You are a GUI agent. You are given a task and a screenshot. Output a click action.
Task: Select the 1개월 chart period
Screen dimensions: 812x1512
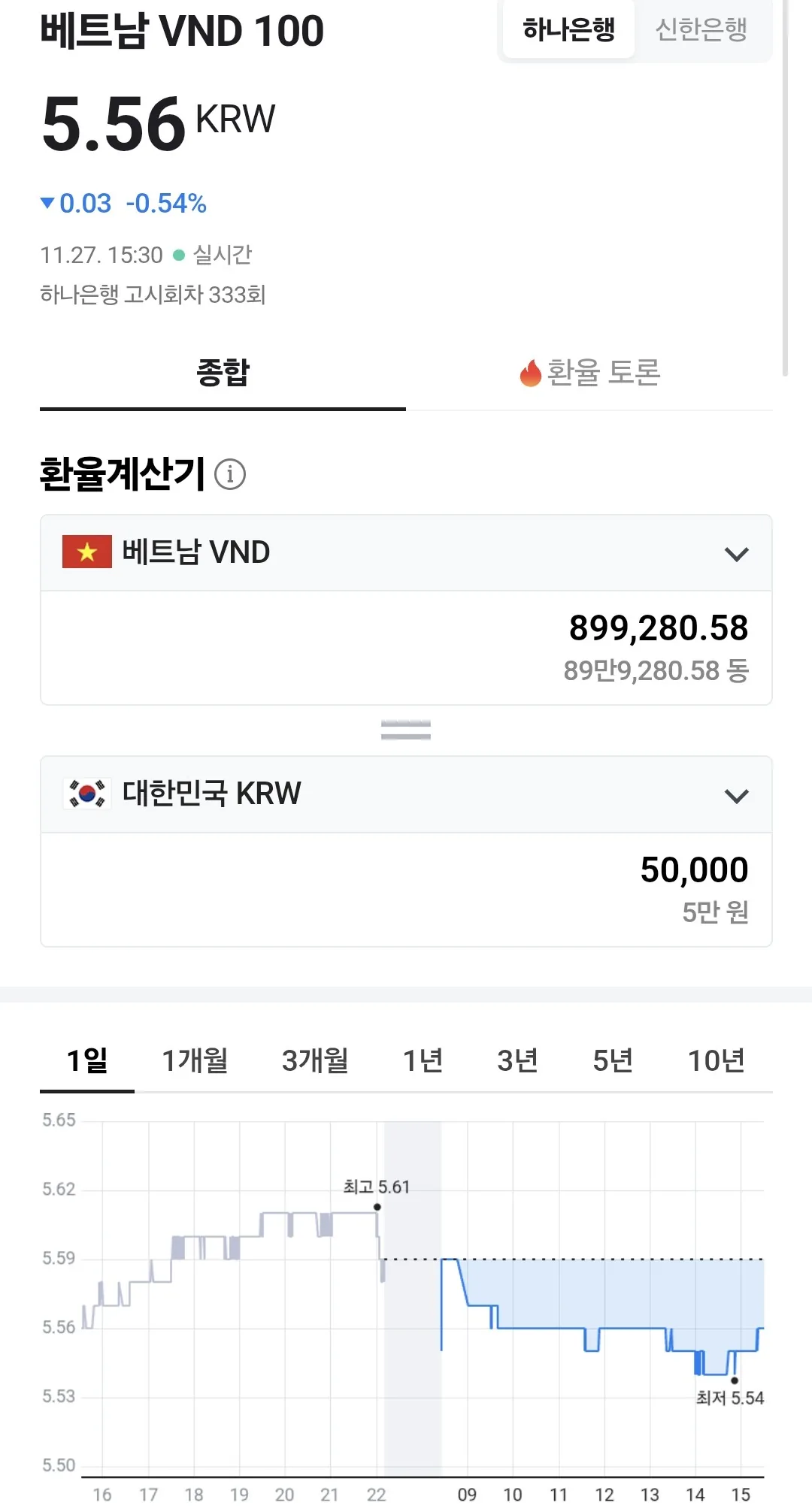click(x=195, y=1060)
